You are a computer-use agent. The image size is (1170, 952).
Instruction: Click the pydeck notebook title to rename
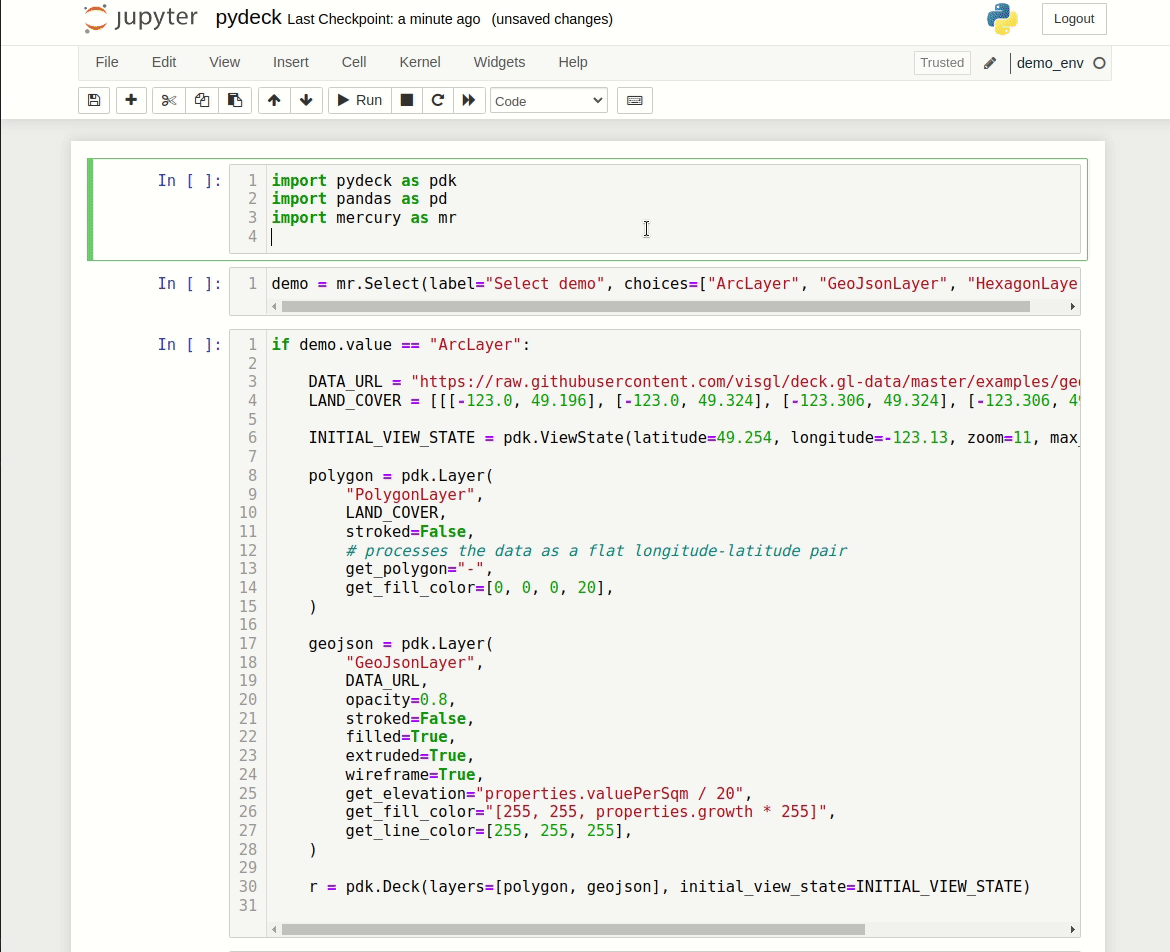(x=248, y=17)
